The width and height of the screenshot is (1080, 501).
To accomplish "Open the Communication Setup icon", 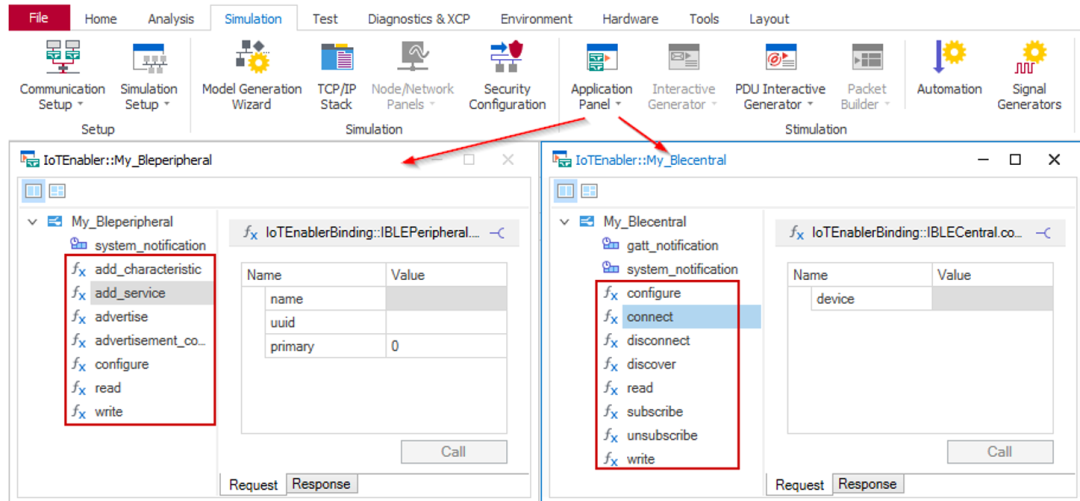I will [62, 57].
